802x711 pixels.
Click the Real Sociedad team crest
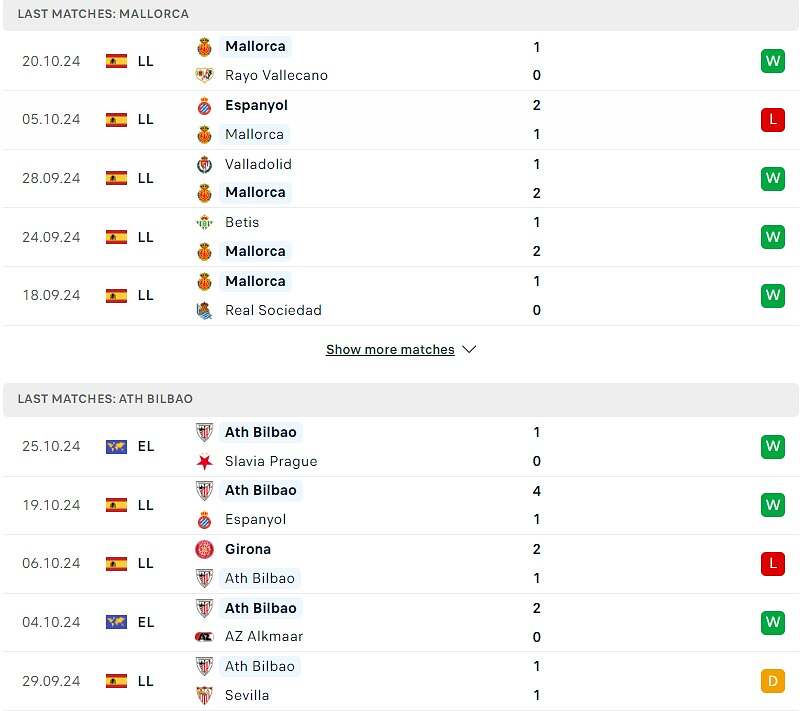tap(204, 310)
